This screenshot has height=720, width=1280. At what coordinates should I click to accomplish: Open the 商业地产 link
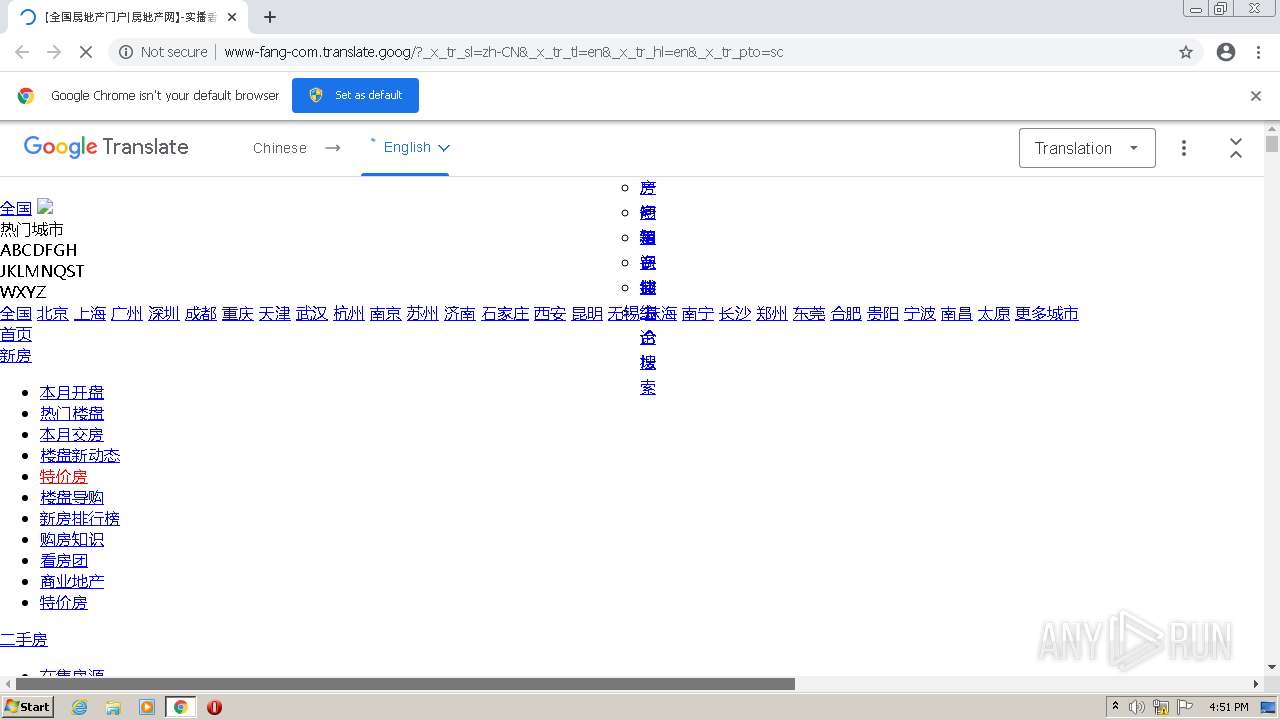(72, 582)
